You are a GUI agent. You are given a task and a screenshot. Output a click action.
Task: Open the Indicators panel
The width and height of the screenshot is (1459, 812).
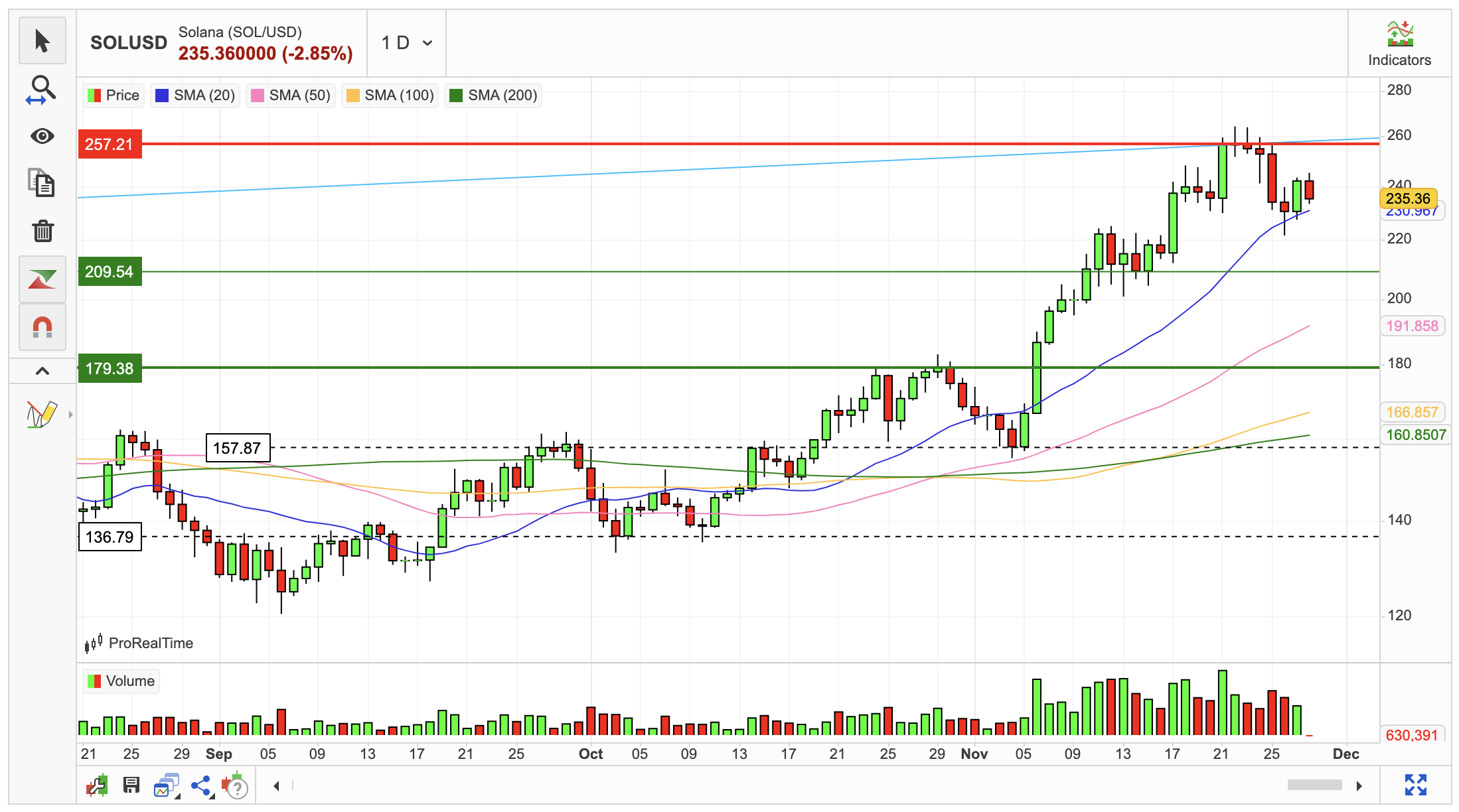(1399, 44)
